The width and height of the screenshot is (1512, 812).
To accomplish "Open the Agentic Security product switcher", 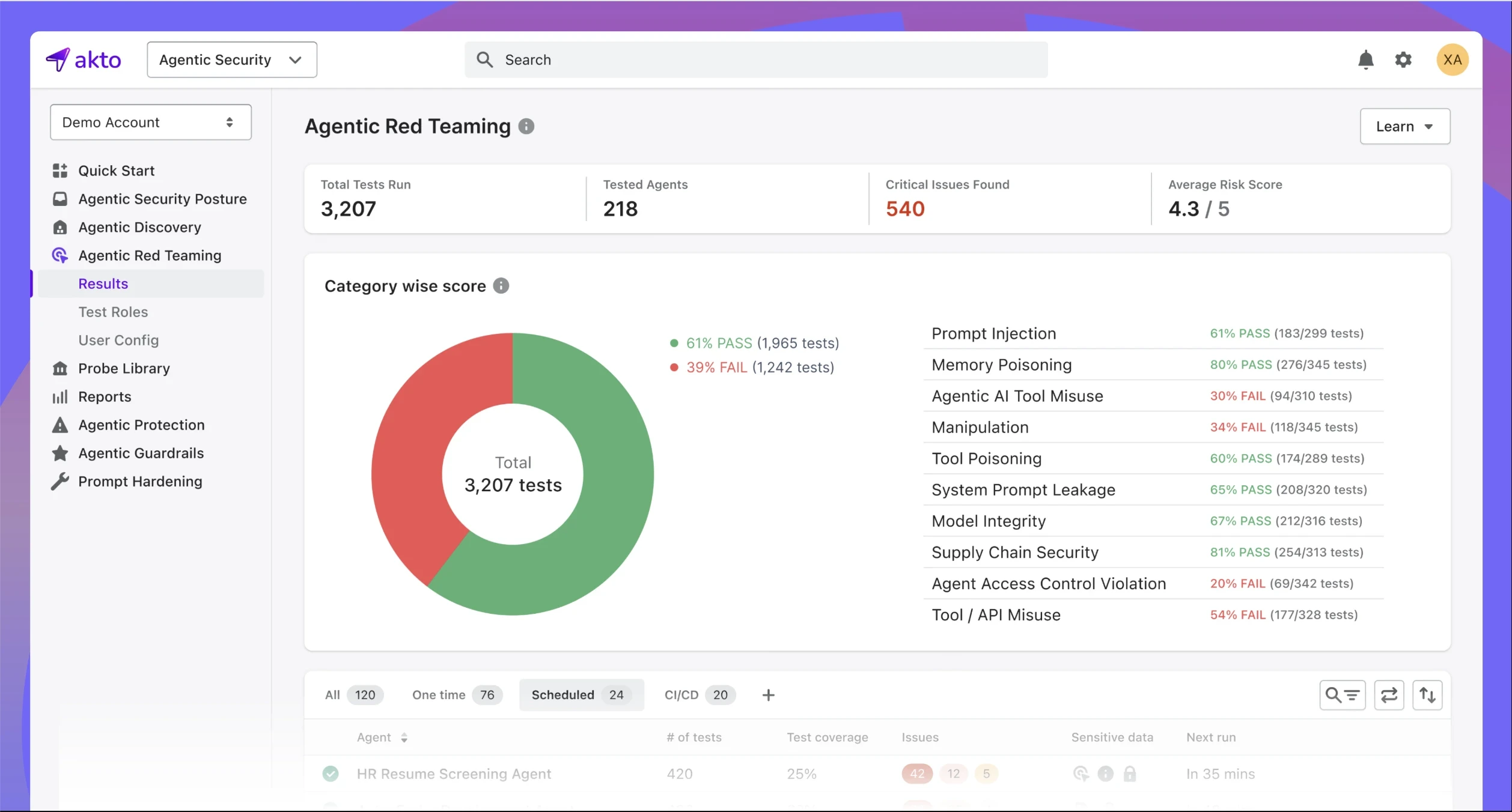I will [x=232, y=59].
